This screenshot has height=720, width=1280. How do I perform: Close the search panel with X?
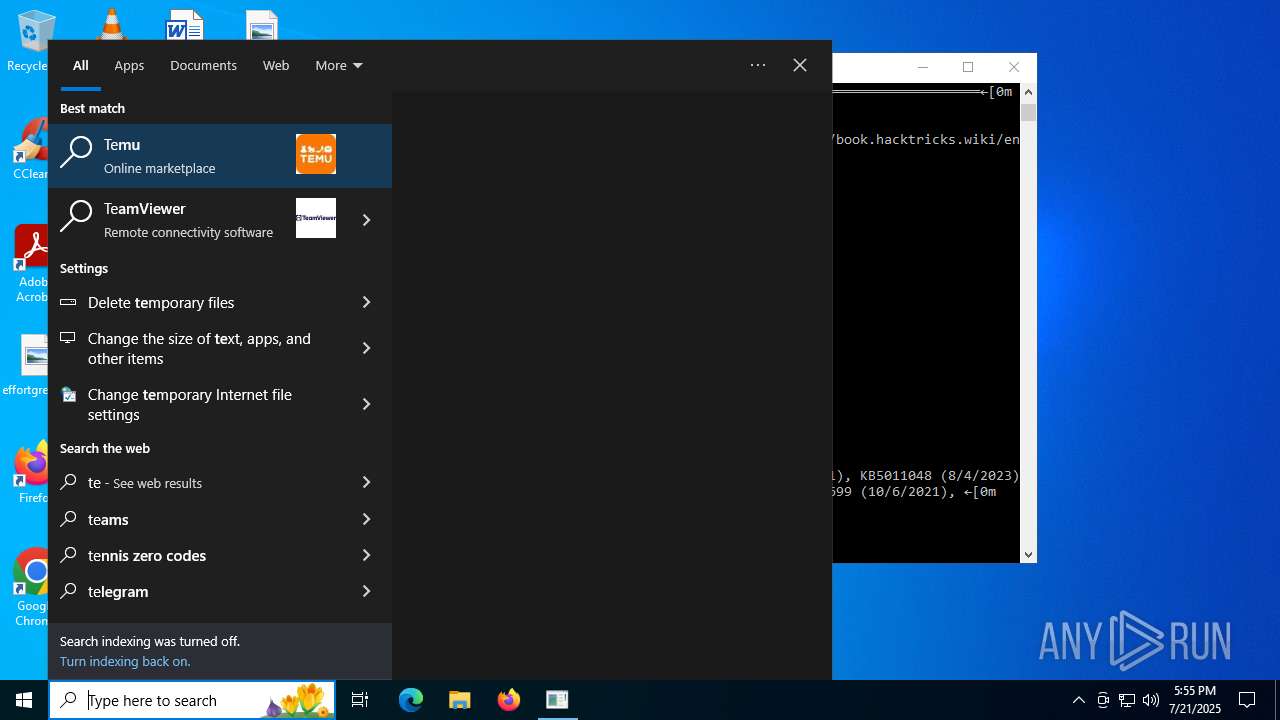pyautogui.click(x=800, y=65)
